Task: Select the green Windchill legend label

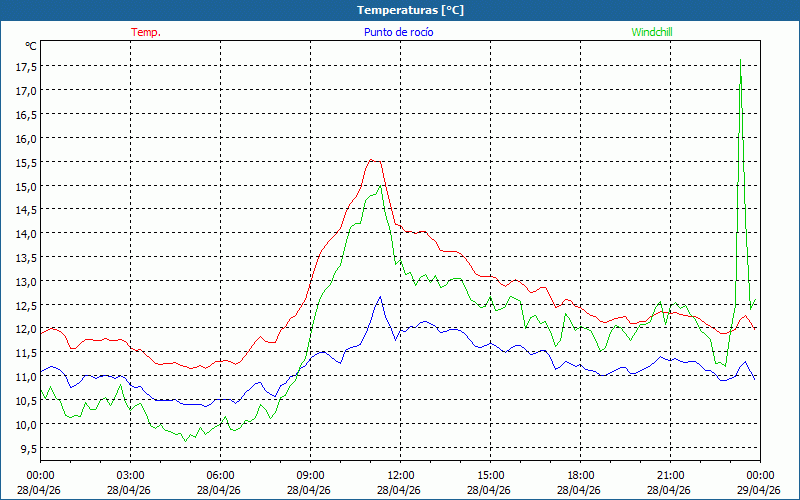Action: tap(652, 32)
